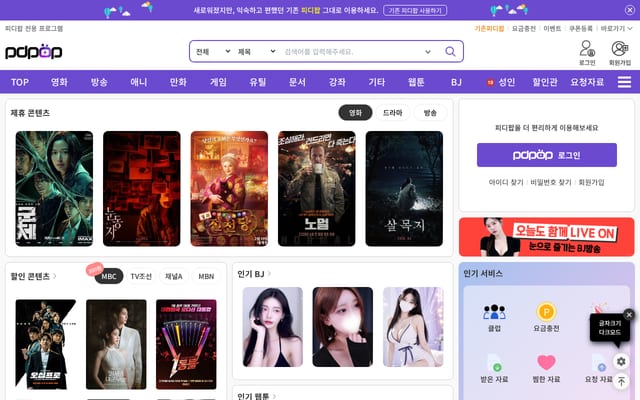Image resolution: width=640 pixels, height=400 pixels.
Task: Close the 글자크기 다크모드 tooltip
Action: coord(629,314)
